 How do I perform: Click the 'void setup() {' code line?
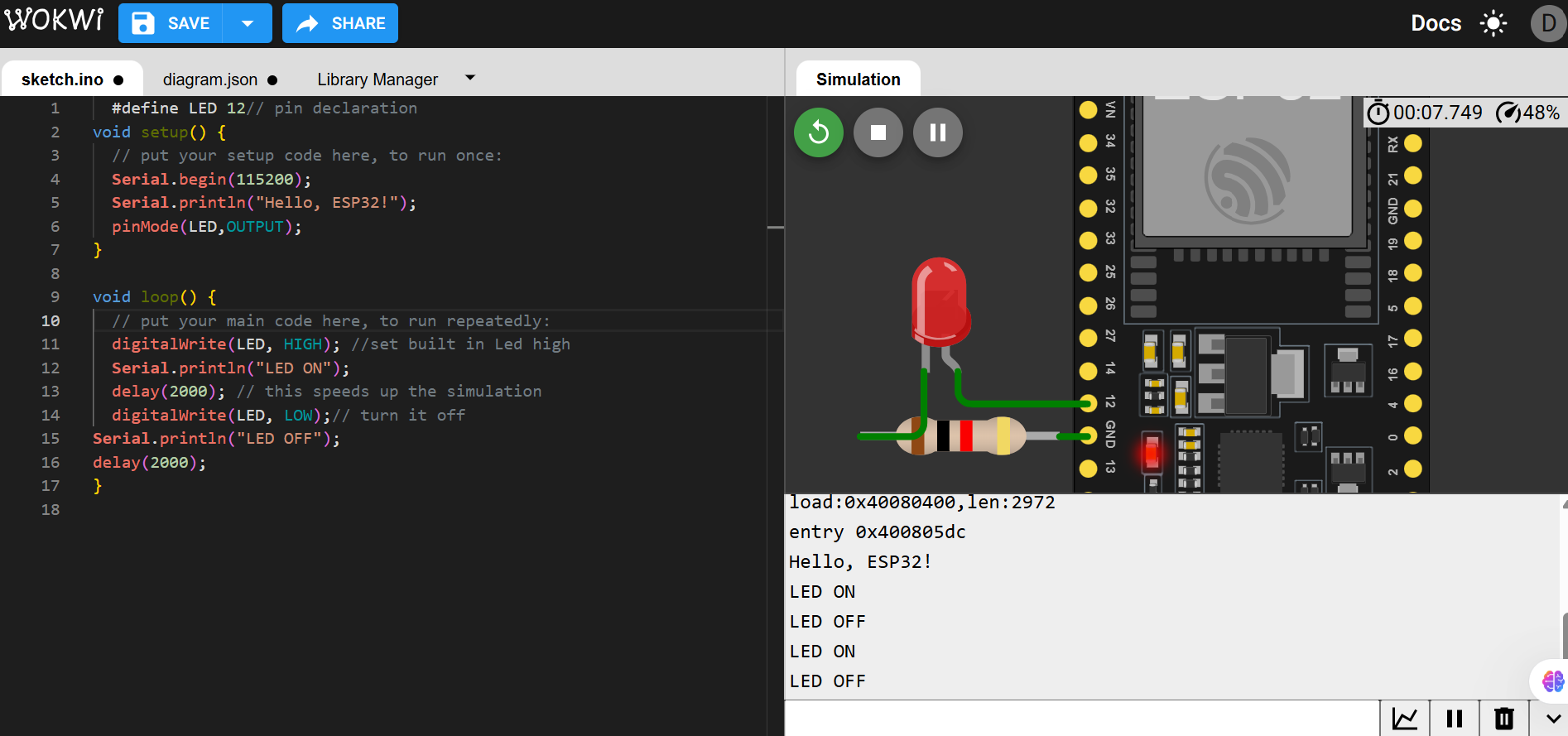point(159,132)
